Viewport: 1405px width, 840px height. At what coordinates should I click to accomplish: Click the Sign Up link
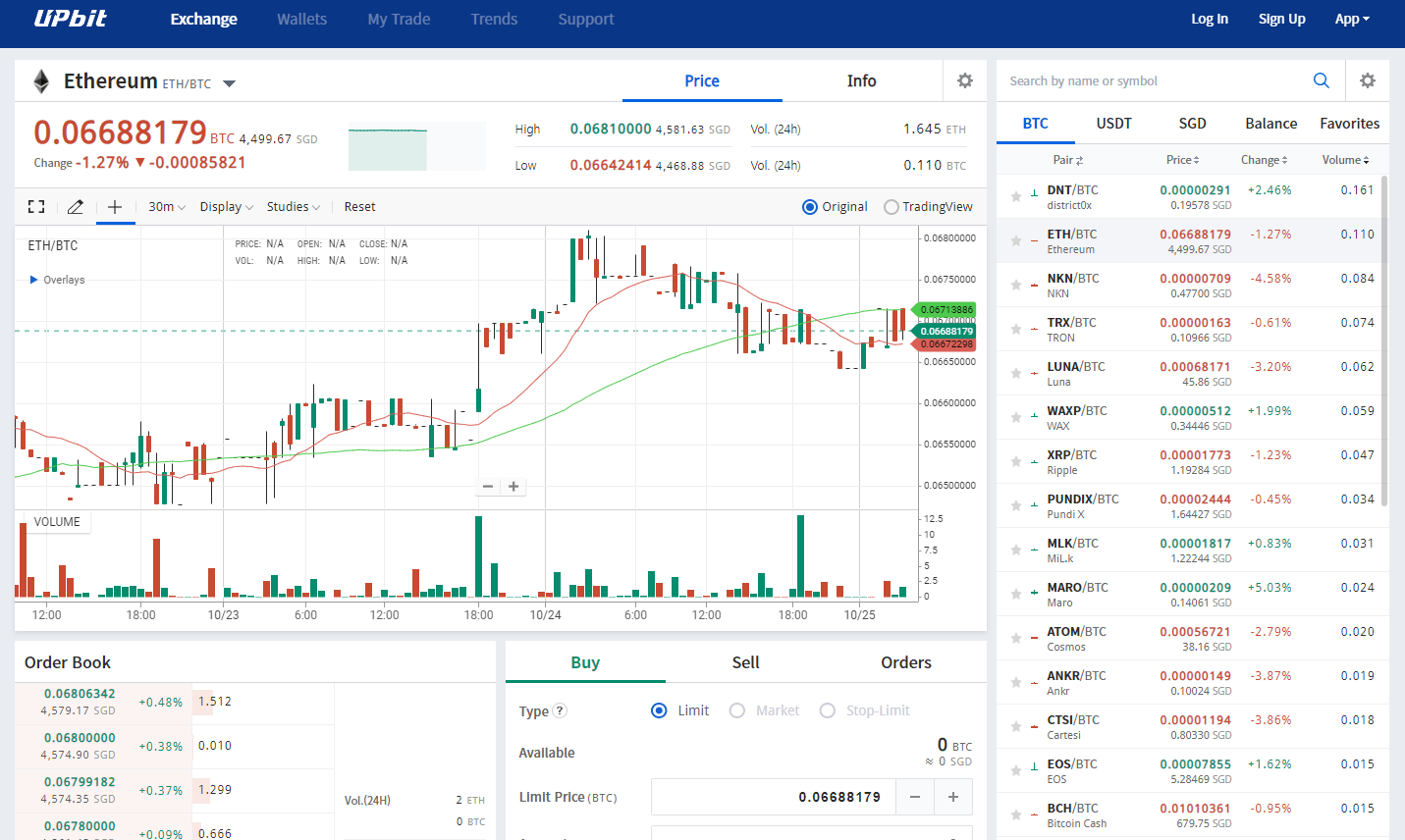tap(1282, 19)
